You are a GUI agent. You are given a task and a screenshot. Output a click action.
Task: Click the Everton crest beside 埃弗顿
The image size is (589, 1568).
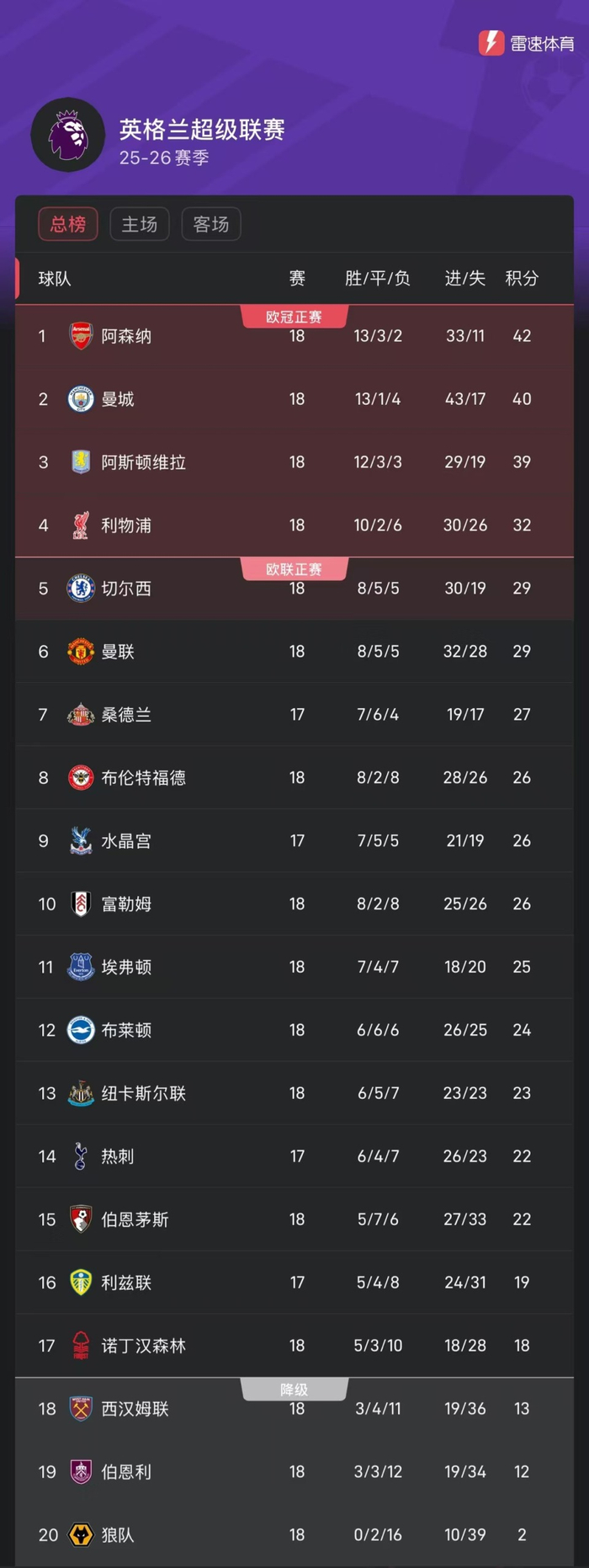80,967
